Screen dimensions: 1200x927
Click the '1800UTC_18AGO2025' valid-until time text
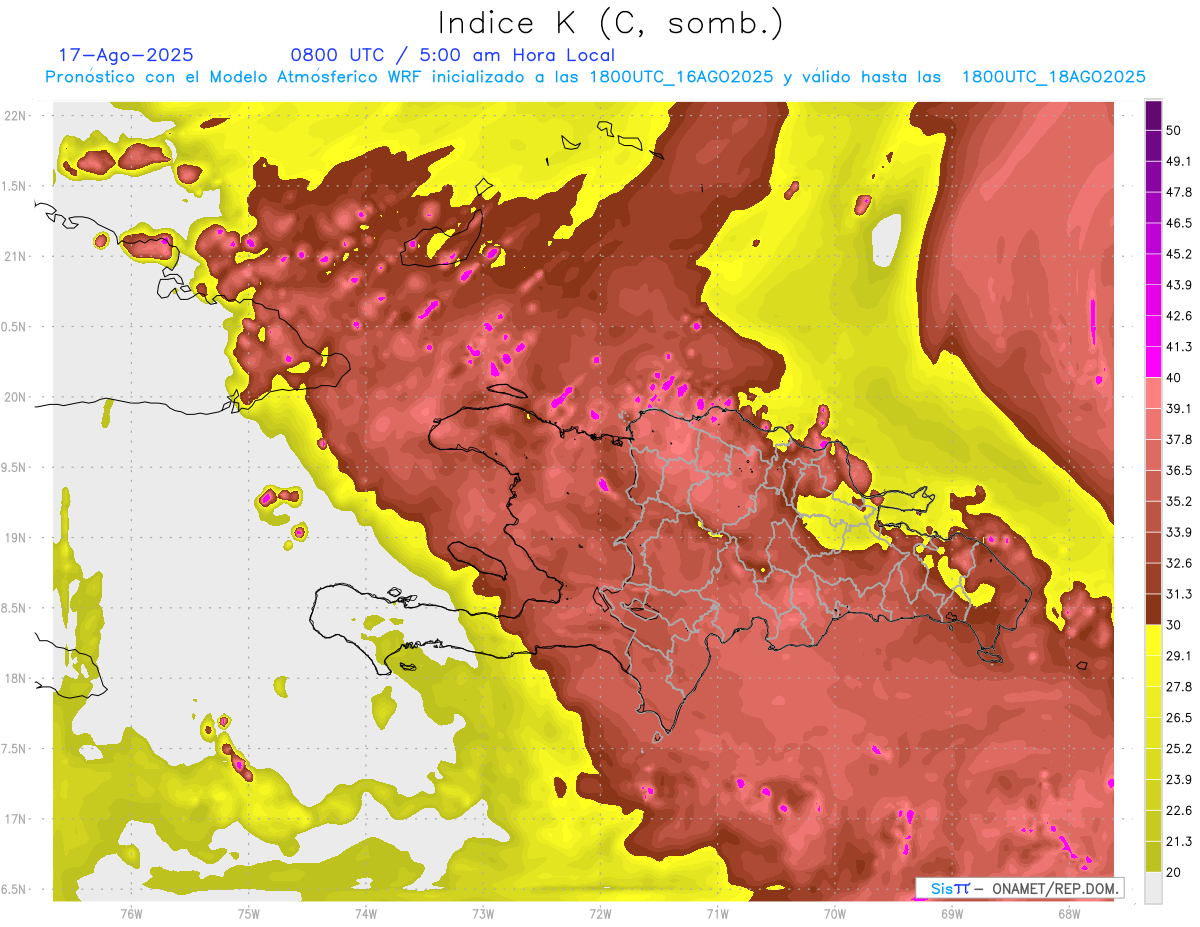1053,77
